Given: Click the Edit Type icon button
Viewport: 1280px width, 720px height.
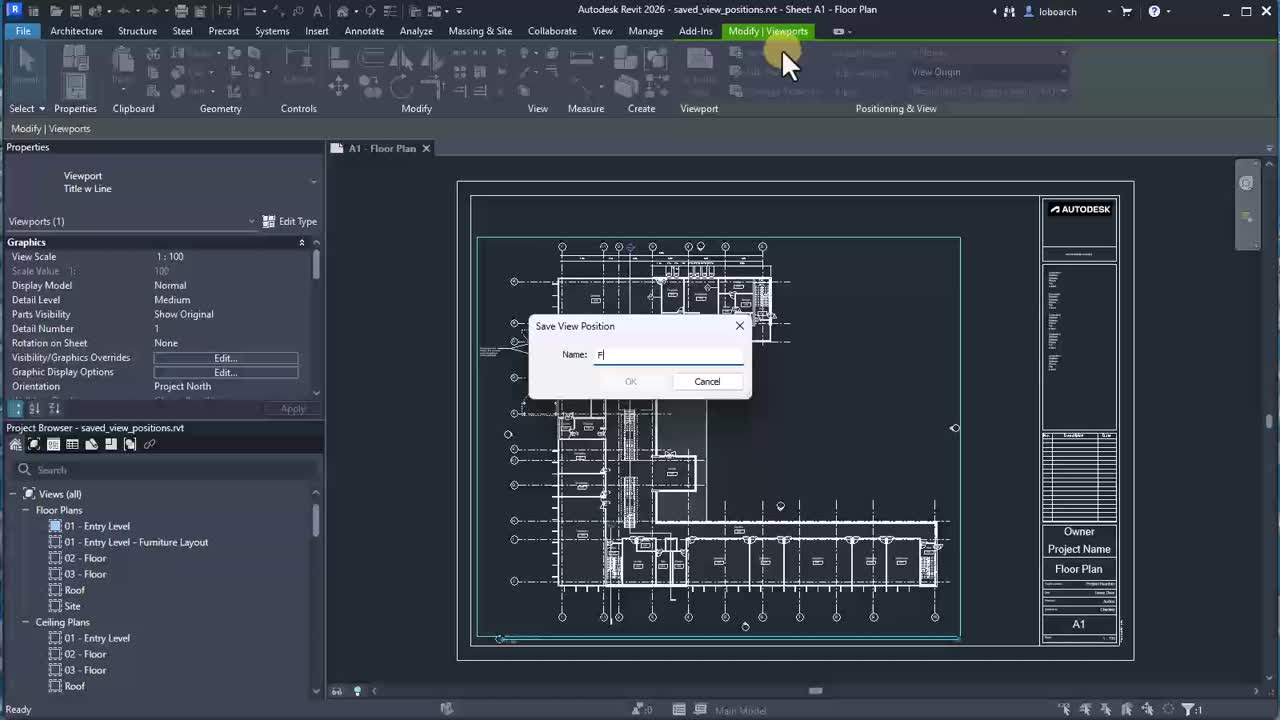Looking at the screenshot, I should 289,221.
